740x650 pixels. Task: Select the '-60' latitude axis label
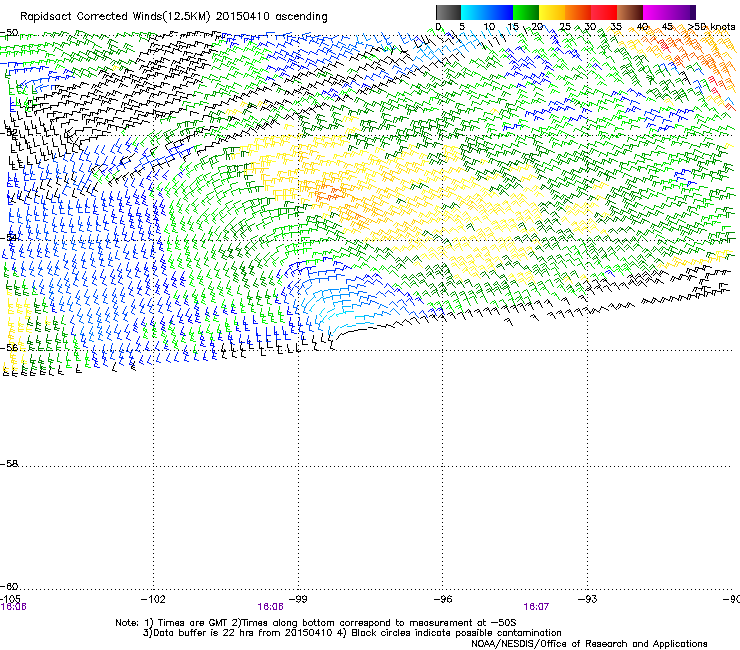point(9,587)
